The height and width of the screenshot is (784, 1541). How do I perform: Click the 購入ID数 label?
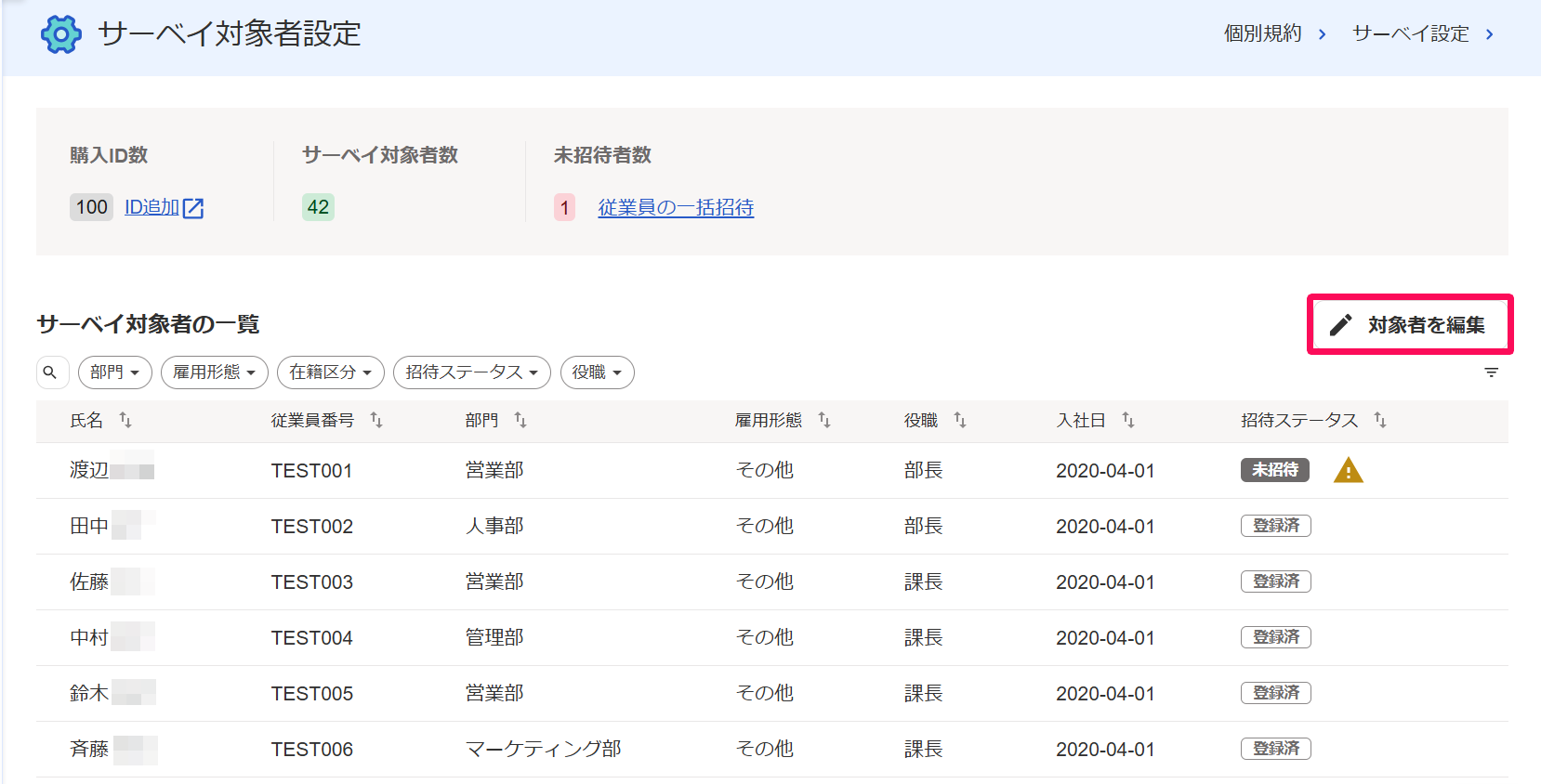click(x=109, y=155)
